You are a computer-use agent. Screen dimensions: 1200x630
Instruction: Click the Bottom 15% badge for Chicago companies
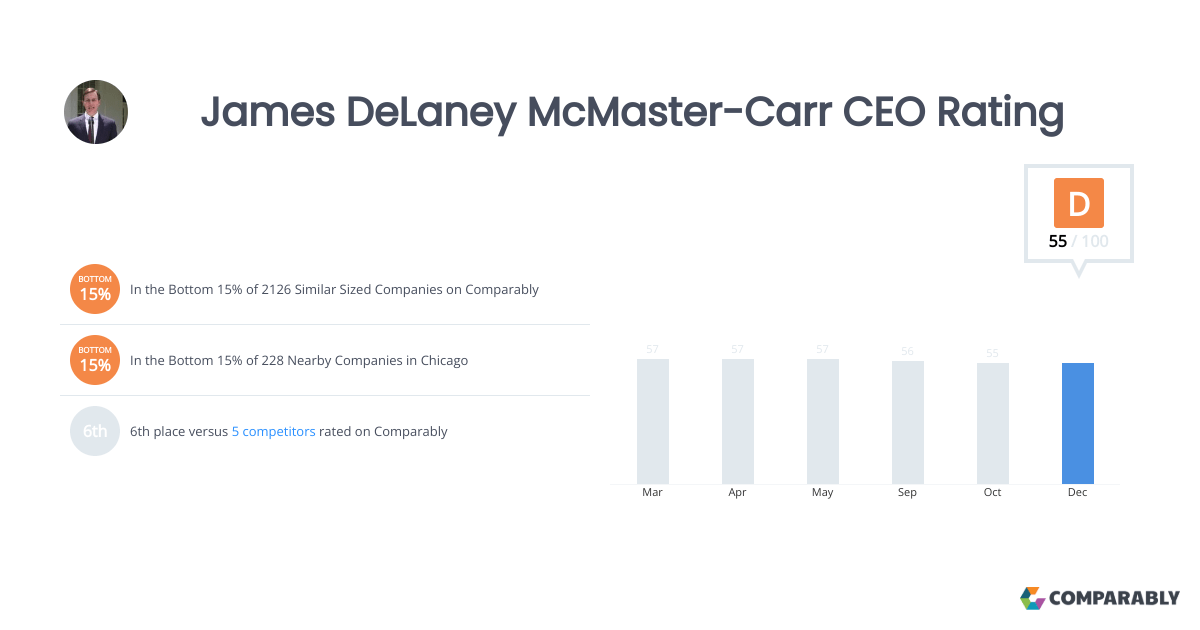(95, 360)
